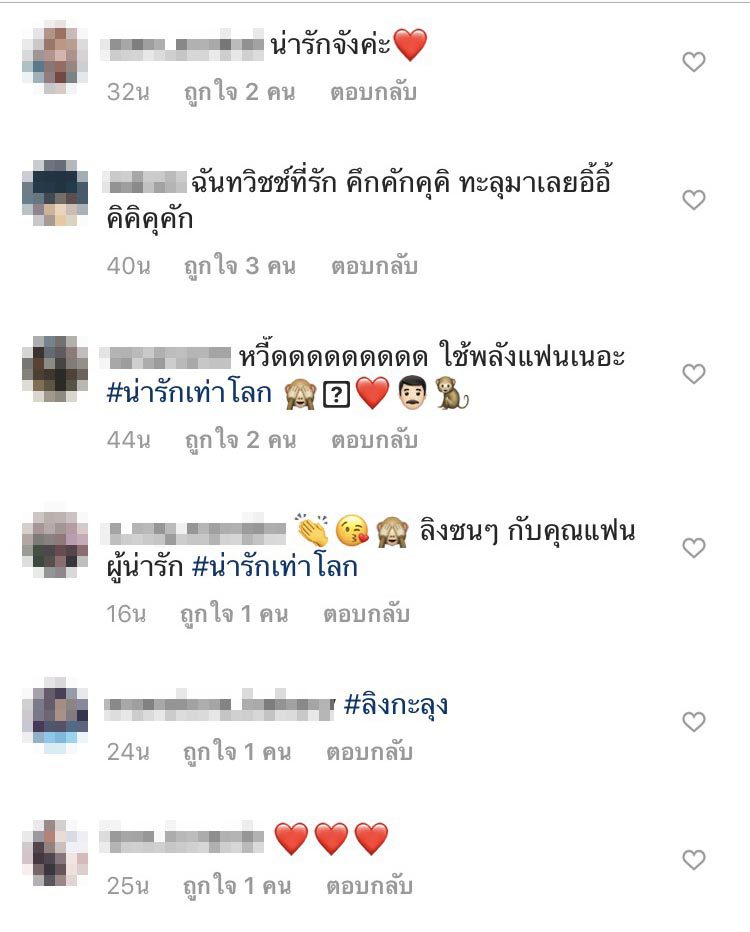The image size is (750, 932).
Task: Like the three red hearts comment
Action: pos(694,859)
